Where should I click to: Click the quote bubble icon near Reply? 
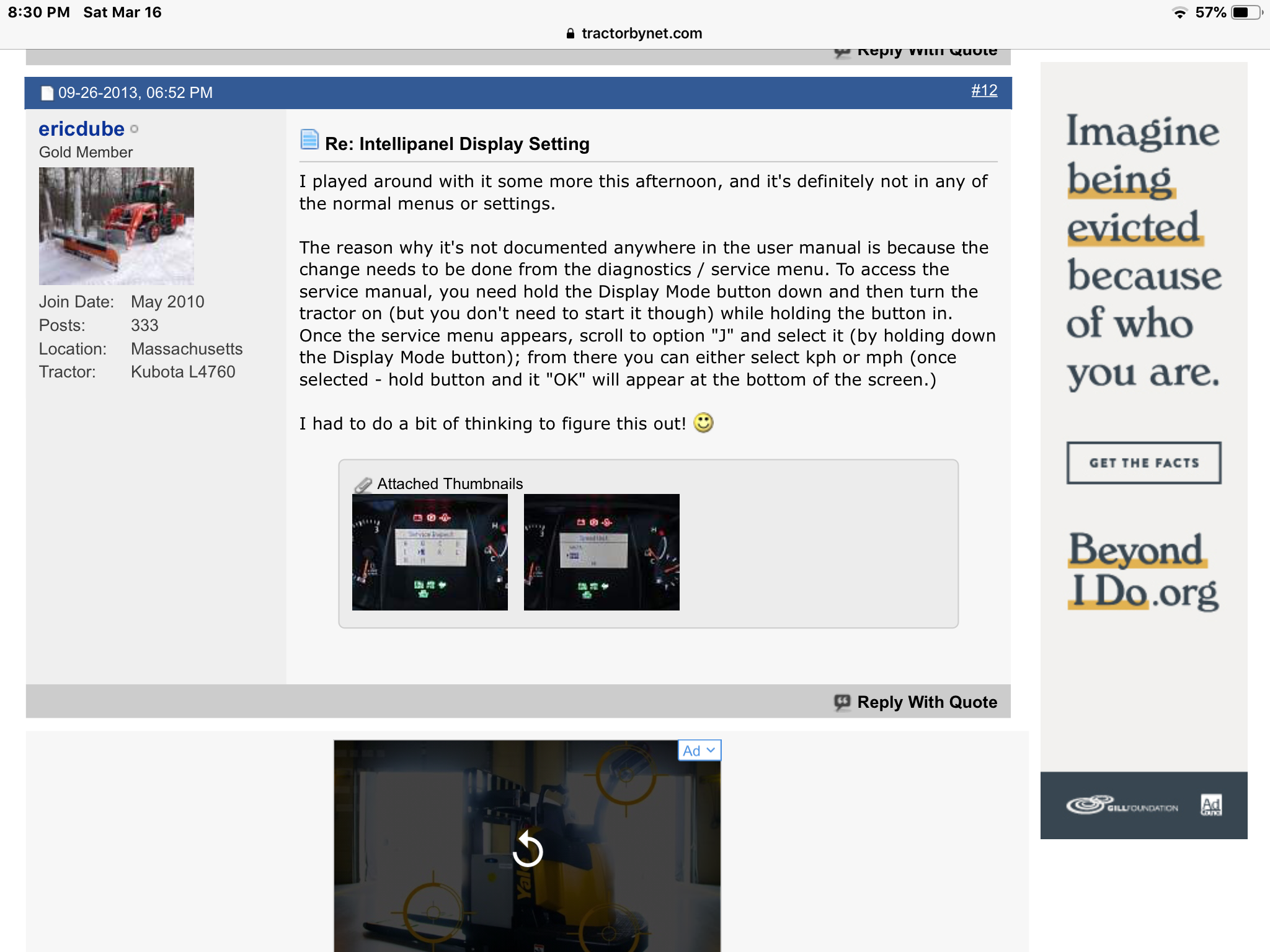(x=842, y=702)
